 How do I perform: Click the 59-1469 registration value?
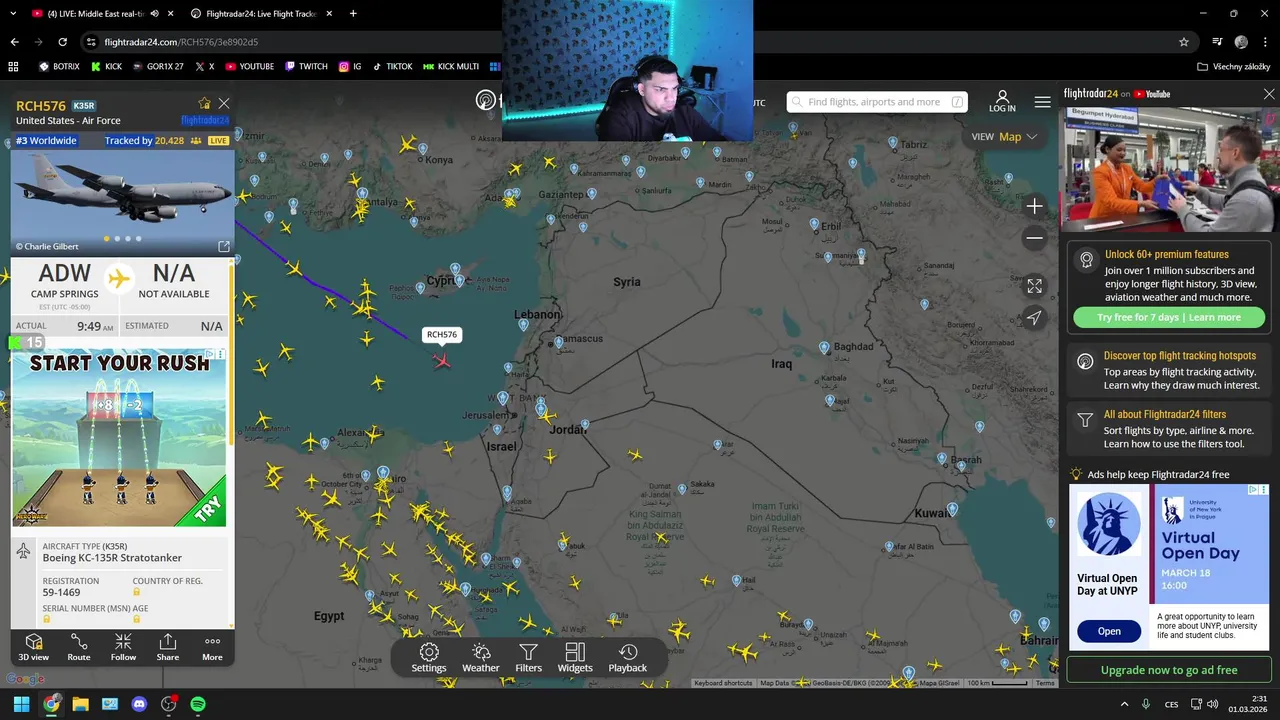62,593
